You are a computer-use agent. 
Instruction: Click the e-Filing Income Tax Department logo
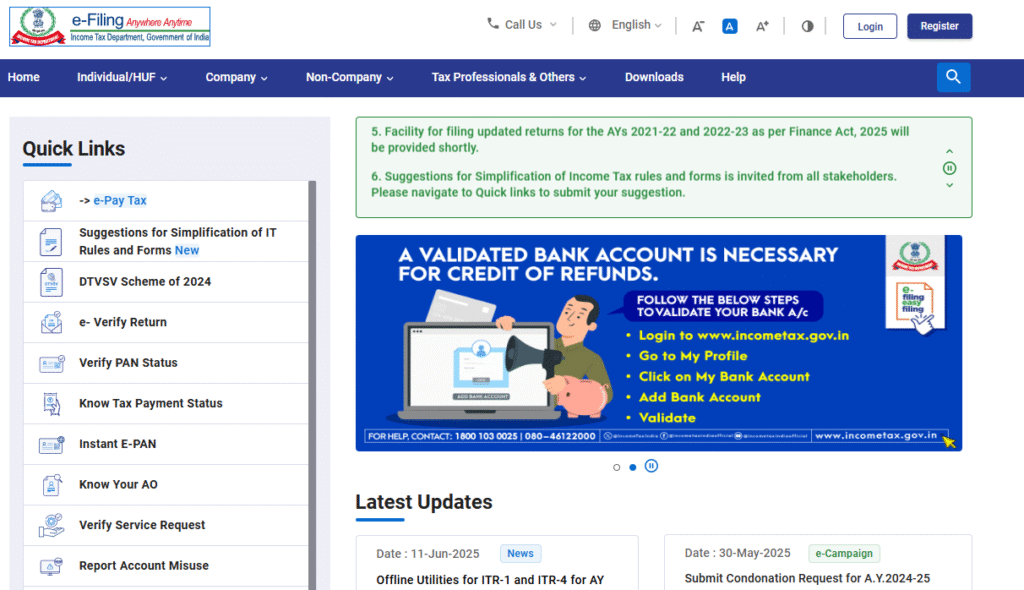click(110, 26)
